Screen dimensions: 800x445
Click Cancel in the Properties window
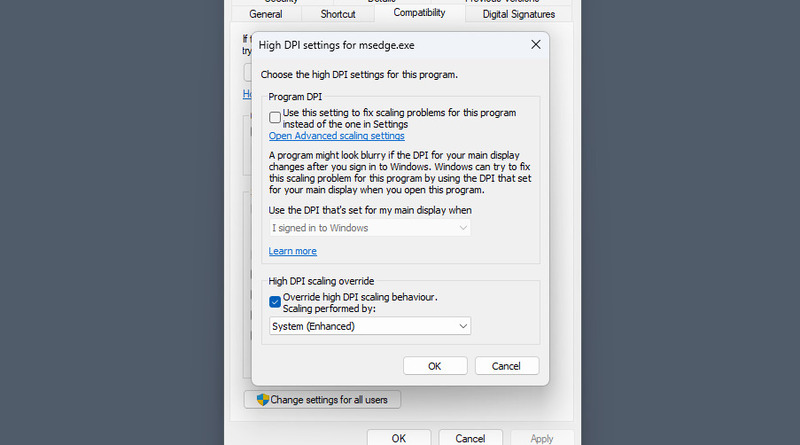tap(470, 438)
